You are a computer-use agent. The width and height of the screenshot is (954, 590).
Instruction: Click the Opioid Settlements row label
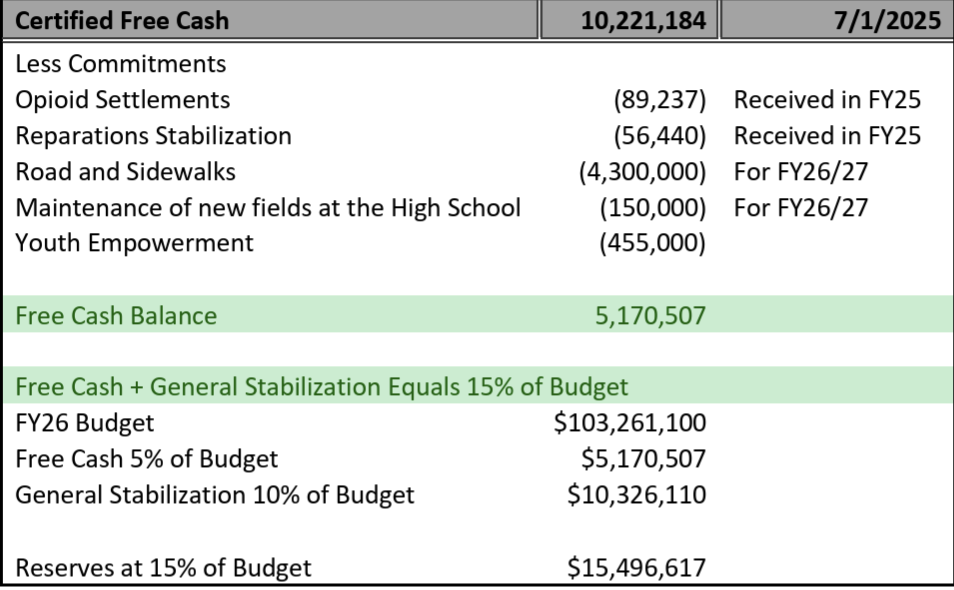tap(123, 100)
